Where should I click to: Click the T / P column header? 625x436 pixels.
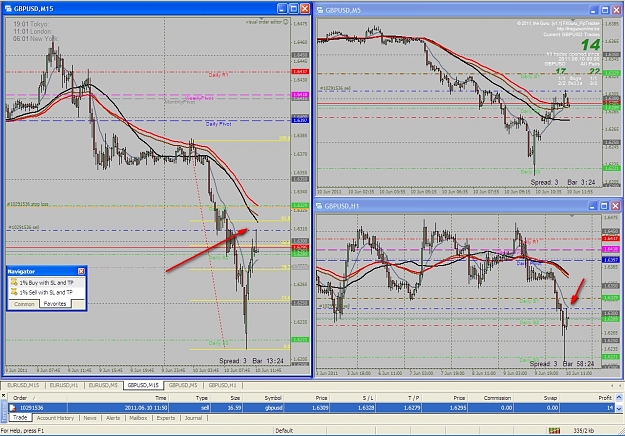coord(399,398)
